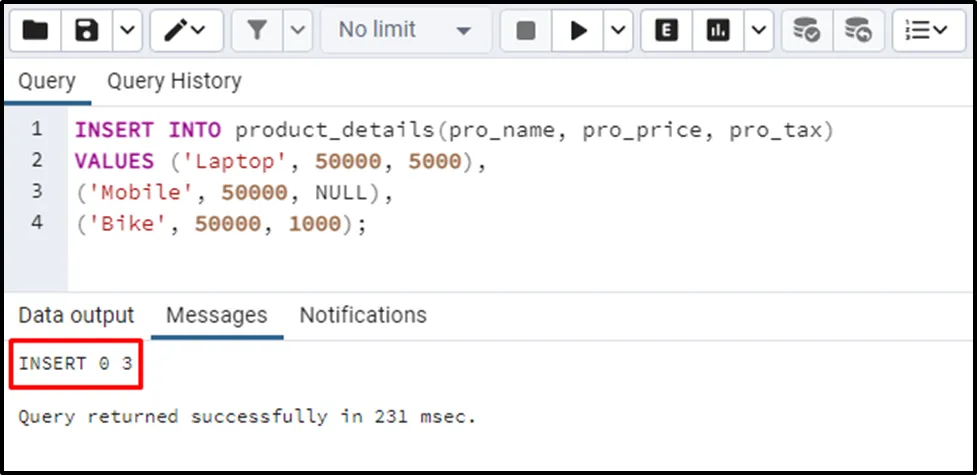Viewport: 977px width, 475px height.
Task: Open the No limit rows combo box
Action: pos(405,31)
